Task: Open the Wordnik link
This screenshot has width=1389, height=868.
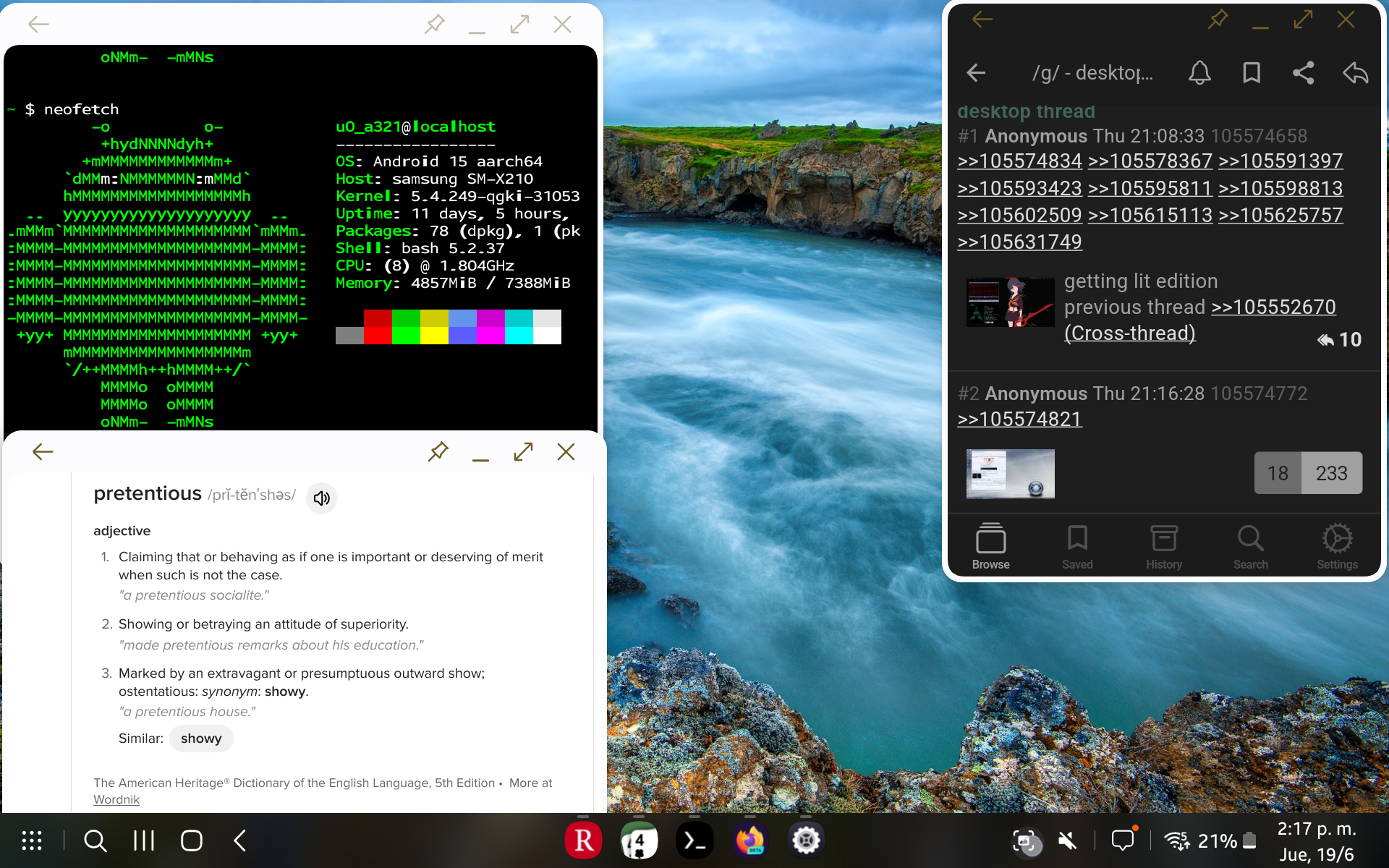Action: 116,799
